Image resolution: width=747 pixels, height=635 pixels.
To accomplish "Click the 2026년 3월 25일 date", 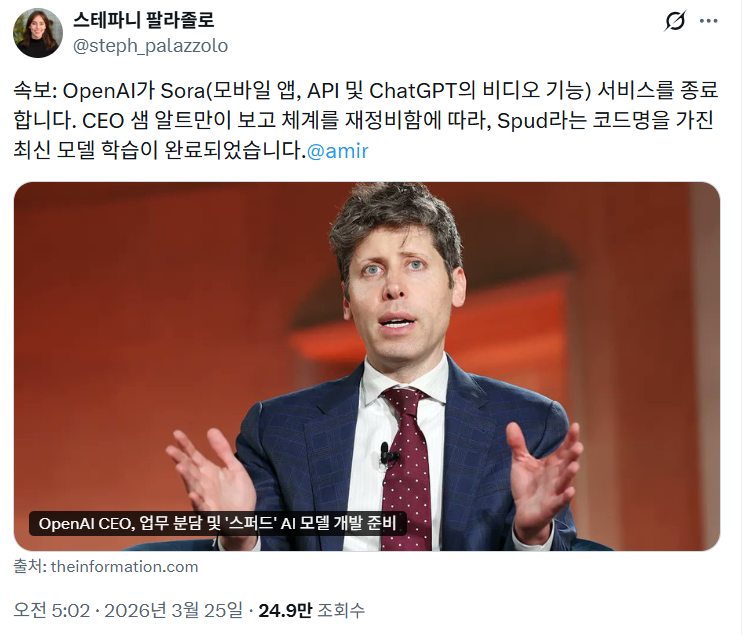I will (173, 610).
